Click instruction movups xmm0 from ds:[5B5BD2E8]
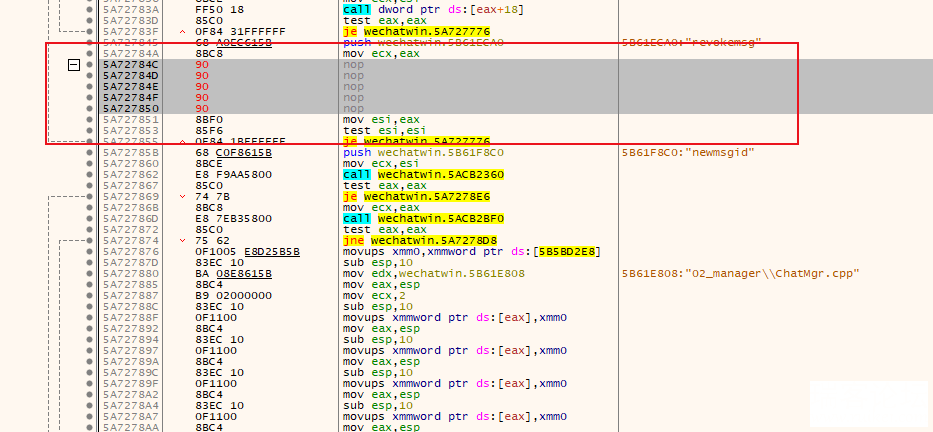 472,252
